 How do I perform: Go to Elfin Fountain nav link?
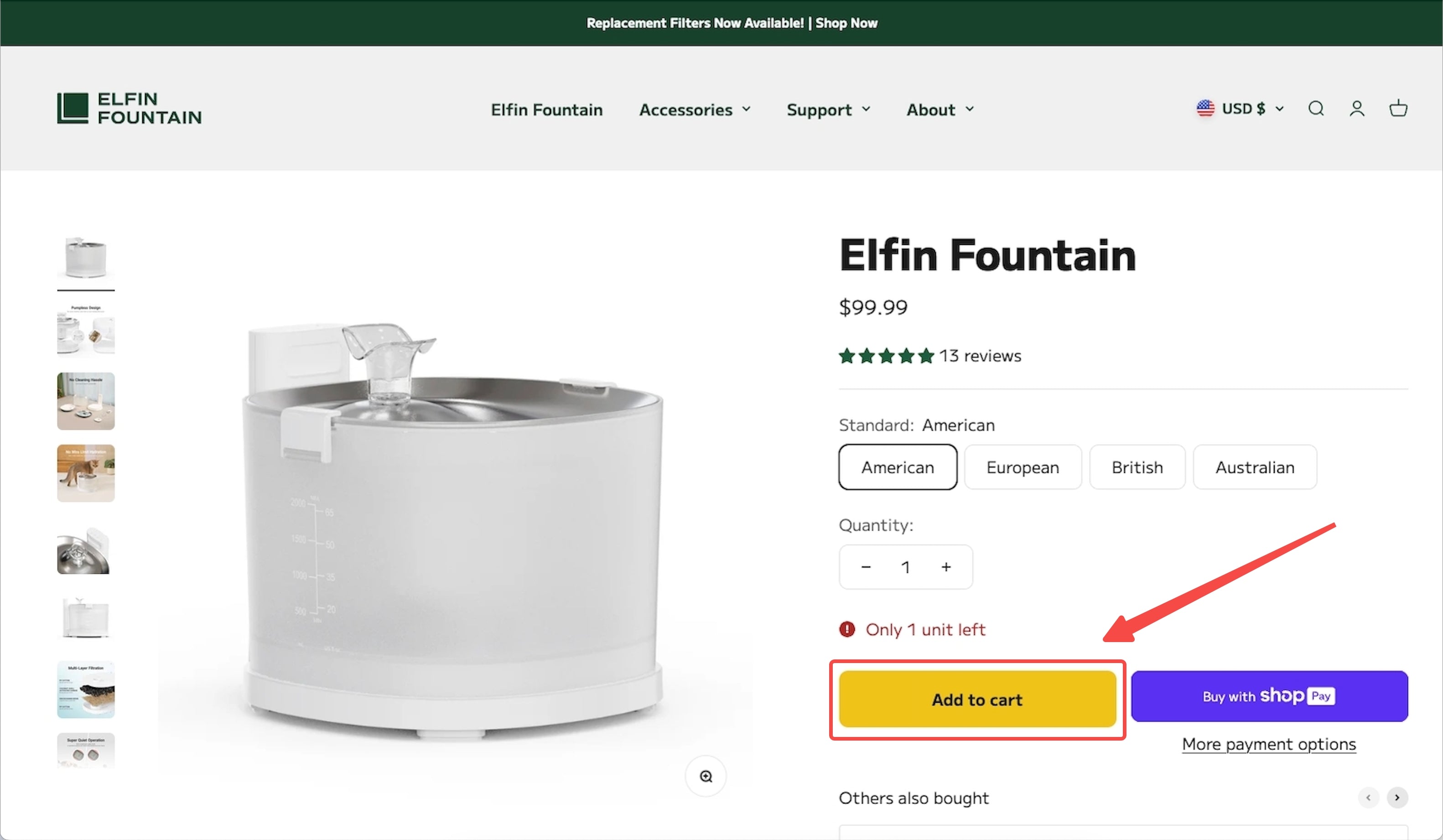(546, 109)
